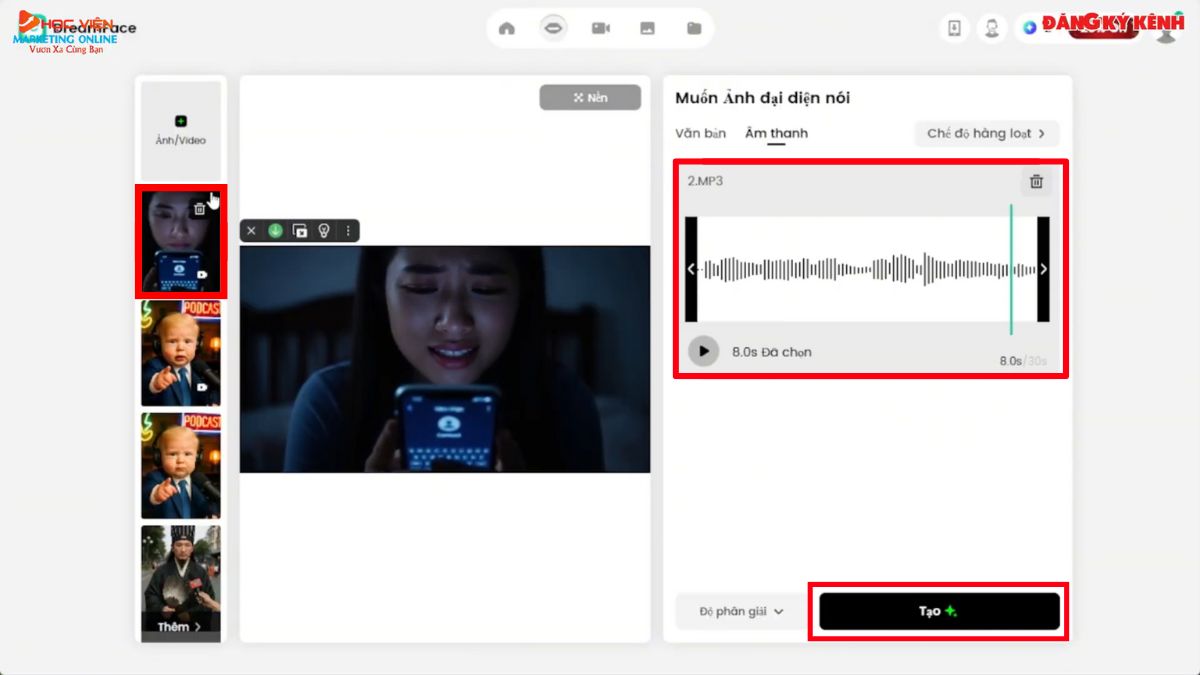Delete the 2.MP3 audio using the trash icon
The width and height of the screenshot is (1200, 675).
1036,182
